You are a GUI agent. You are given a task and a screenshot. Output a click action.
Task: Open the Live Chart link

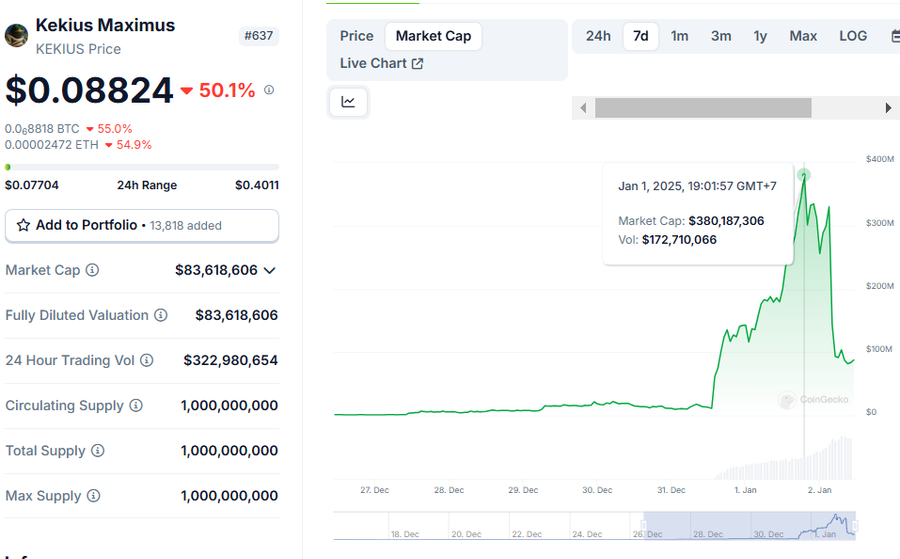point(381,63)
